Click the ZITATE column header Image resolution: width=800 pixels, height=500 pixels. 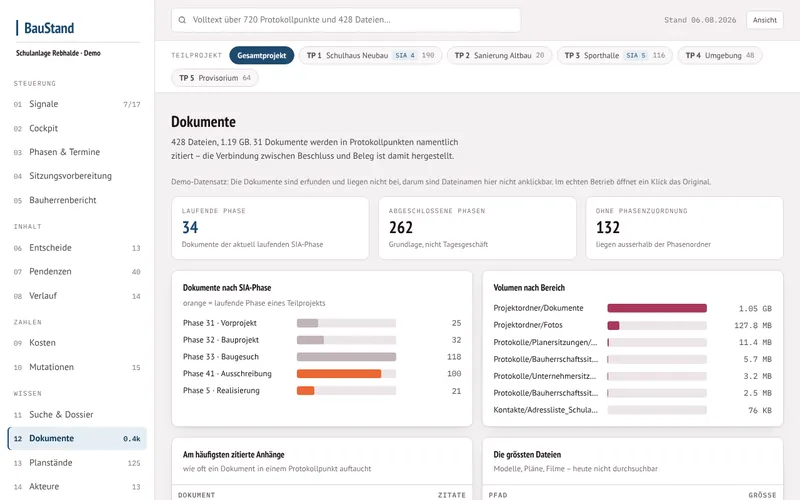click(x=452, y=495)
